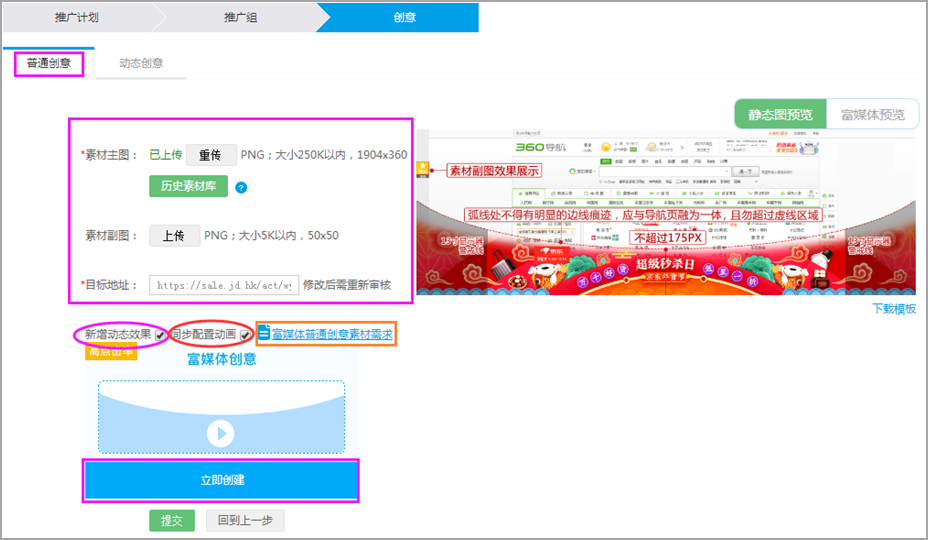The image size is (928, 540).
Task: Click the 重传 re-upload button
Action: point(211,155)
